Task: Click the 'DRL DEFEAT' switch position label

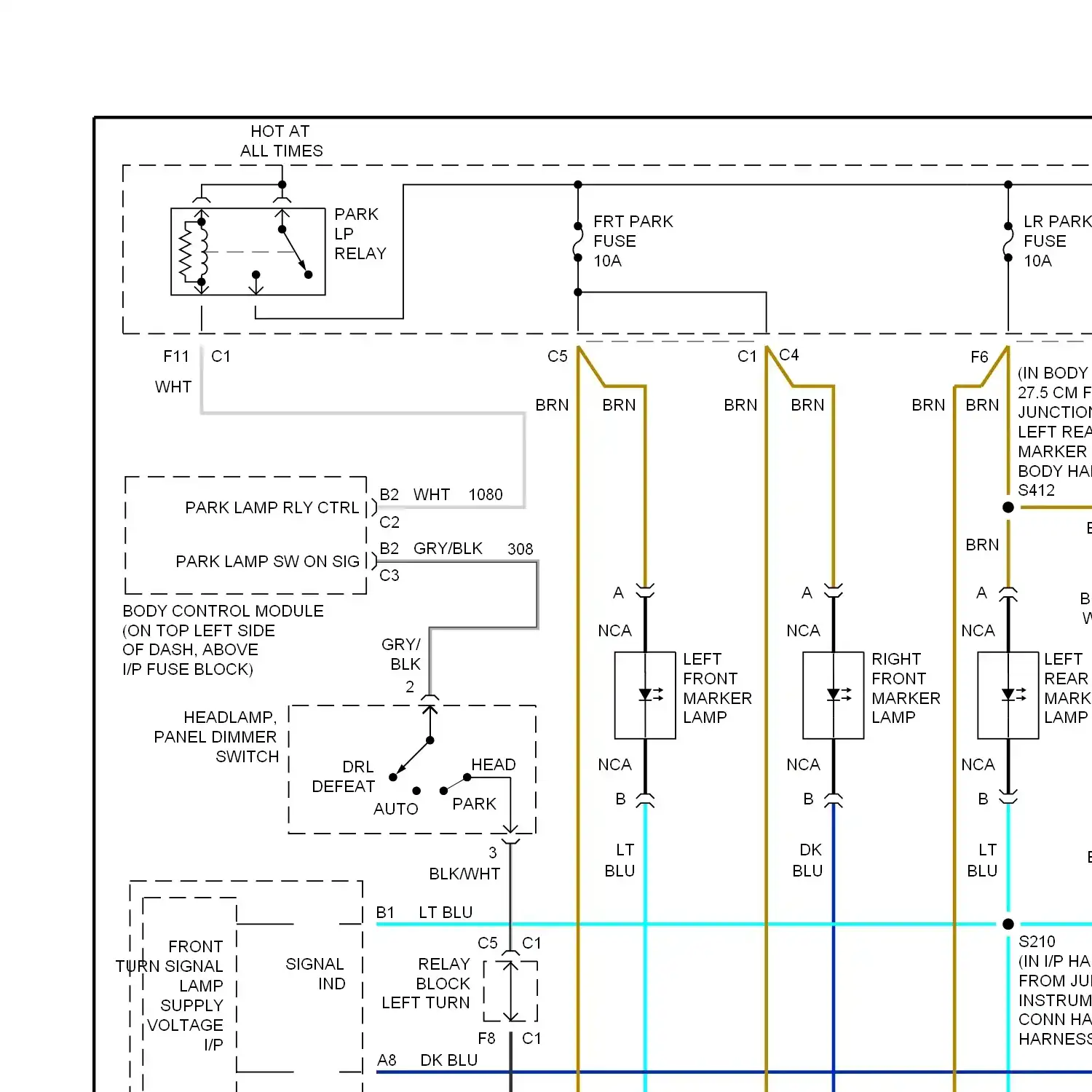Action: point(344,777)
